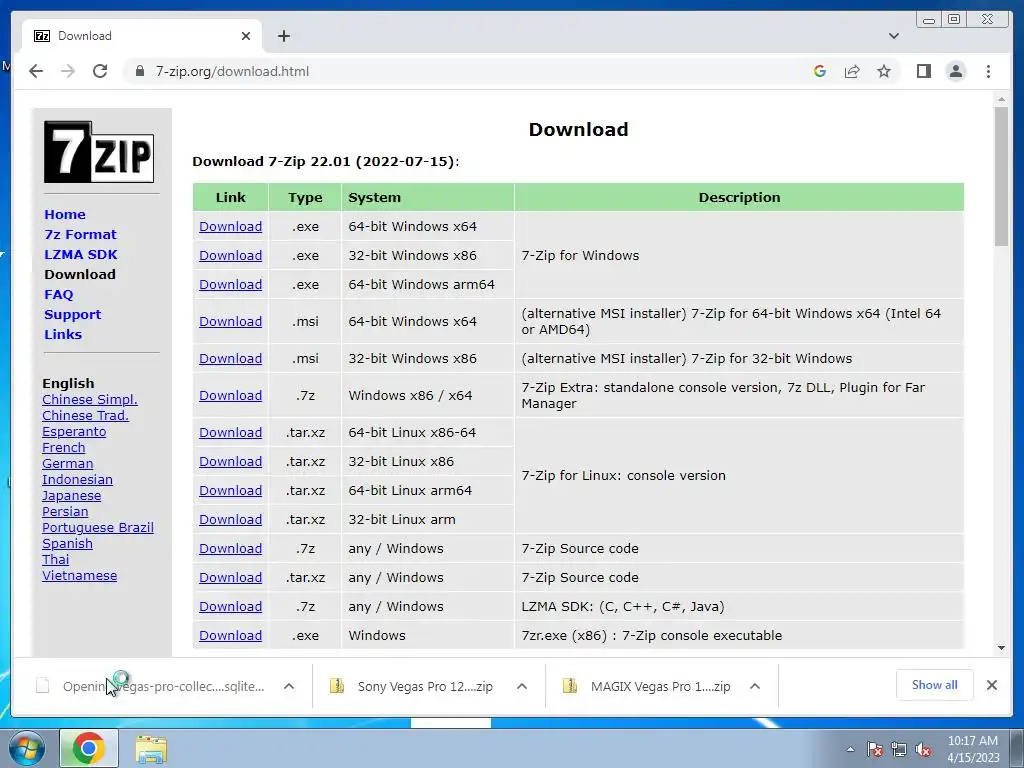
Task: Download .tar.xz for 32-bit Linux arm
Action: click(231, 520)
